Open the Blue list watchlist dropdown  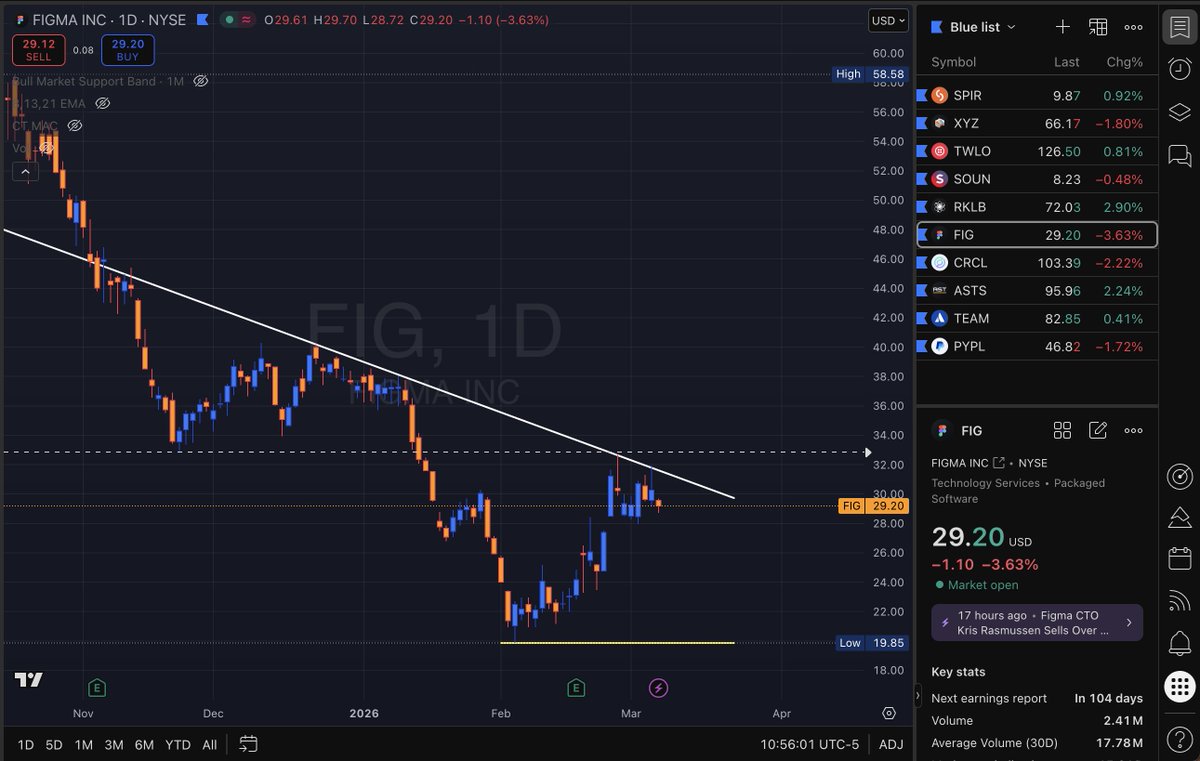click(x=973, y=27)
